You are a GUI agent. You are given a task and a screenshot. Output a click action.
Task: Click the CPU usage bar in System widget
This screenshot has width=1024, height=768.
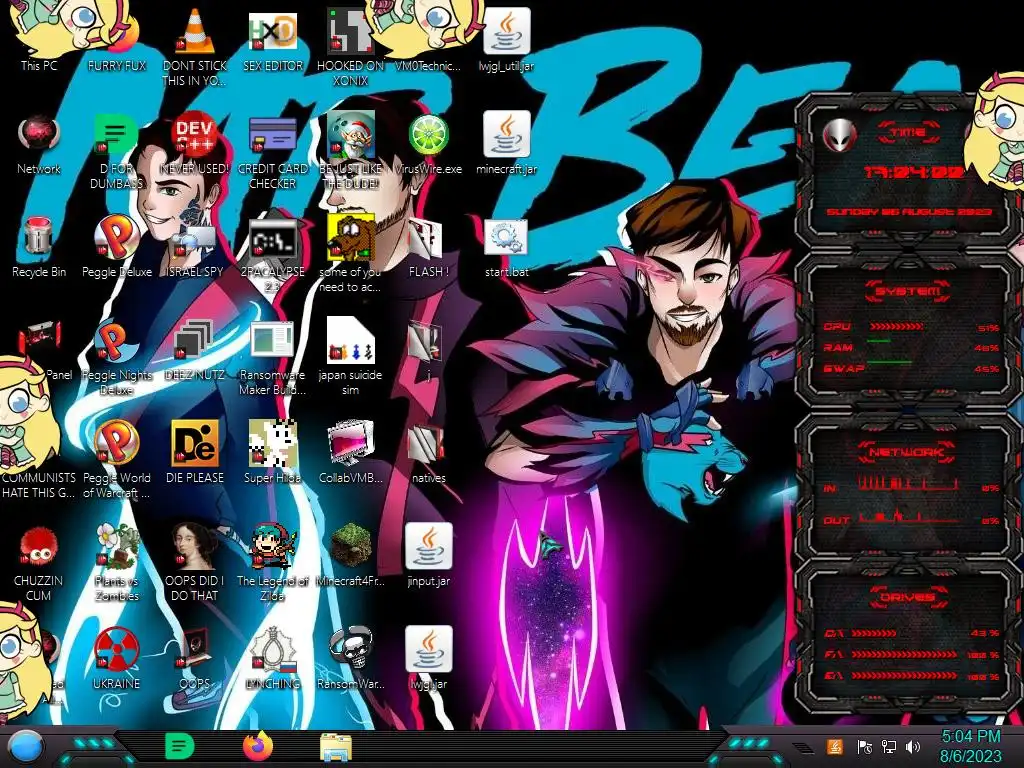896,327
